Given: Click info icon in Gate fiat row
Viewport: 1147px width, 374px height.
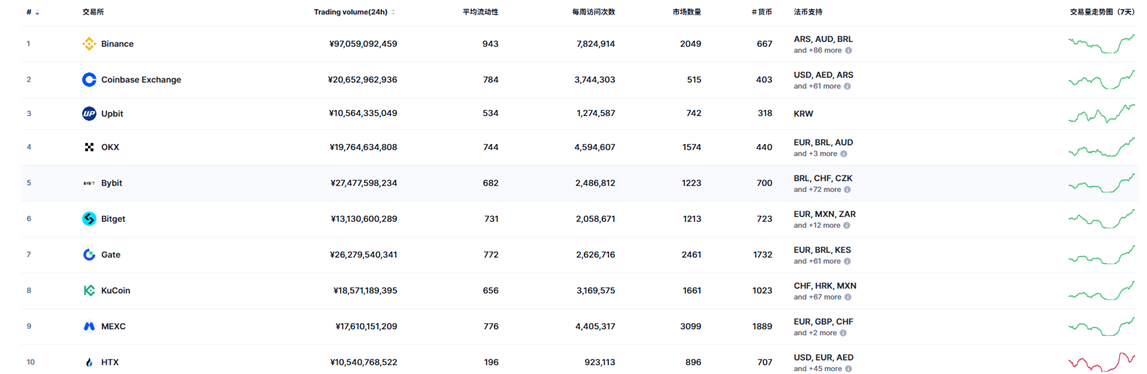Looking at the screenshot, I should [848, 261].
